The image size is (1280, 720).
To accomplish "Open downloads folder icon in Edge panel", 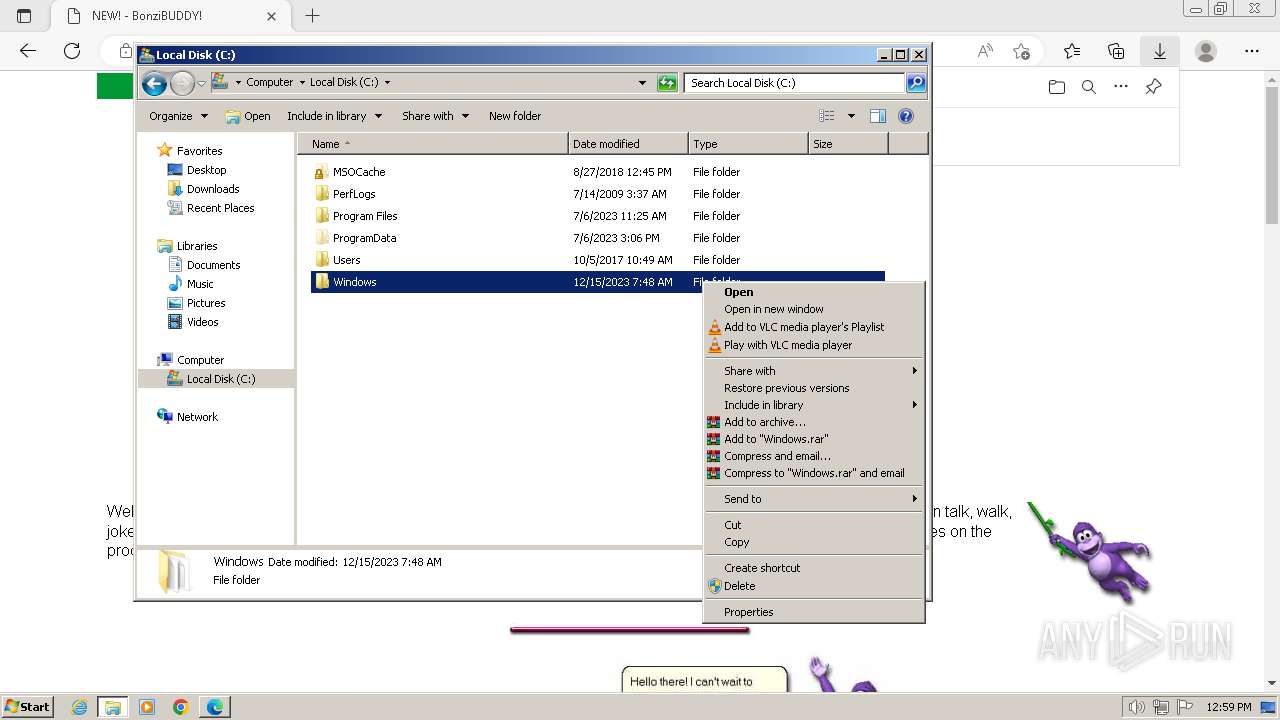I will point(1057,87).
